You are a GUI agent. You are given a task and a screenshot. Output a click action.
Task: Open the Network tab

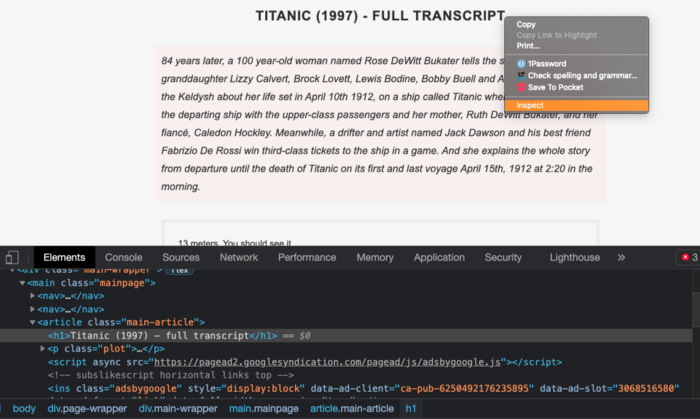click(238, 257)
